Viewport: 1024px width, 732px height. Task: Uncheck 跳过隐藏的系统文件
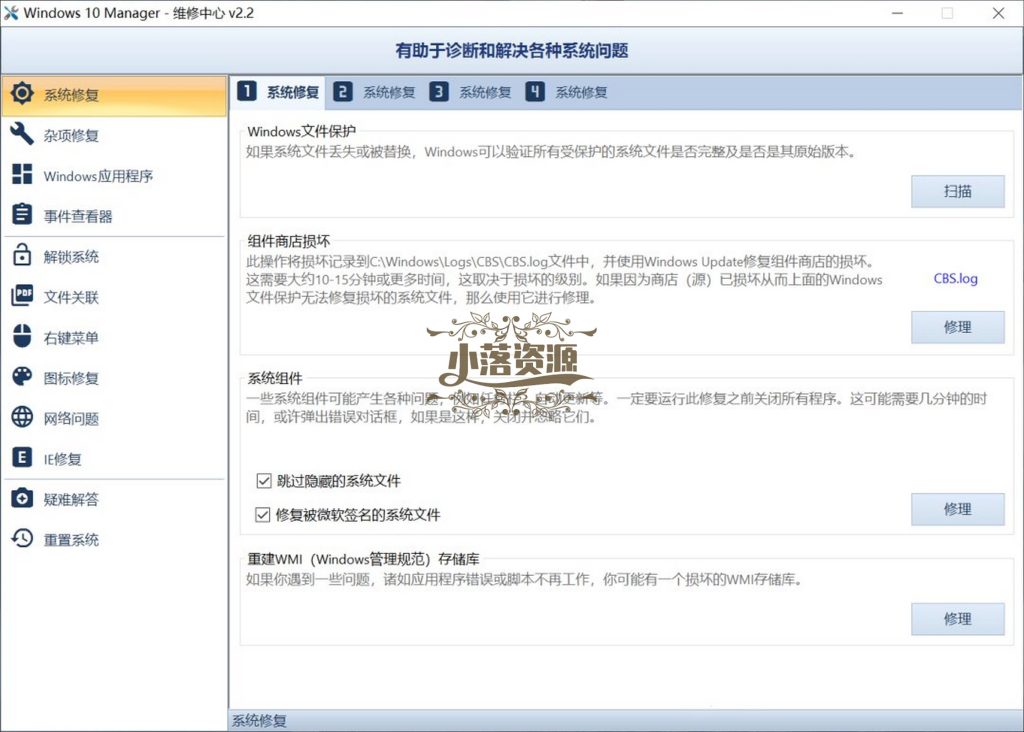264,481
